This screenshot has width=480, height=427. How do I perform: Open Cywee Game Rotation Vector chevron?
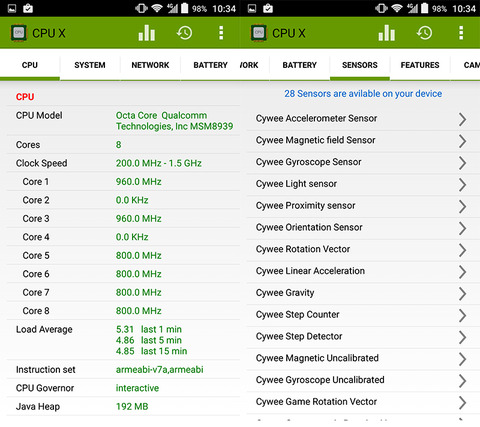click(x=462, y=402)
